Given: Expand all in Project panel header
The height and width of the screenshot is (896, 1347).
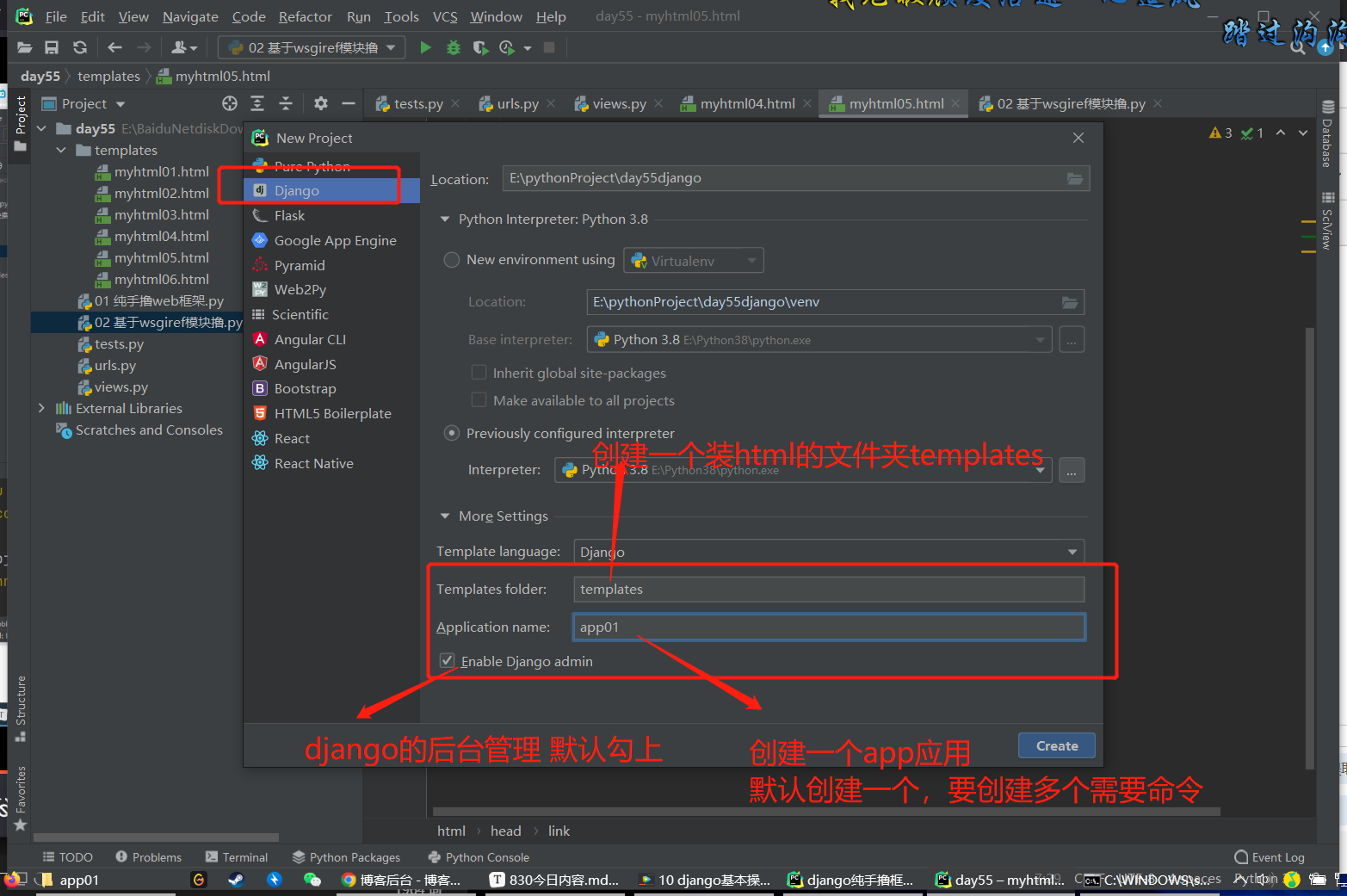Looking at the screenshot, I should click(x=257, y=103).
